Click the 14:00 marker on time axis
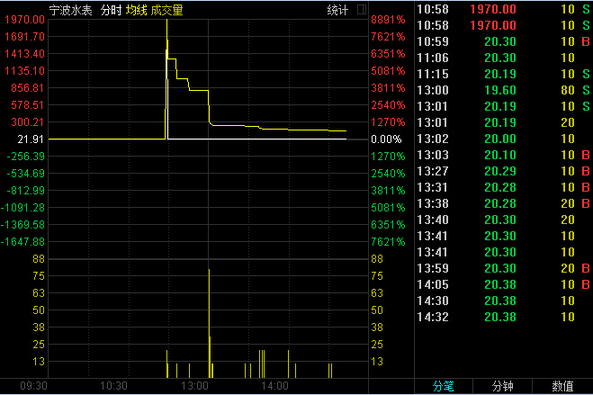Viewport: 593px width, 395px height. [x=275, y=386]
